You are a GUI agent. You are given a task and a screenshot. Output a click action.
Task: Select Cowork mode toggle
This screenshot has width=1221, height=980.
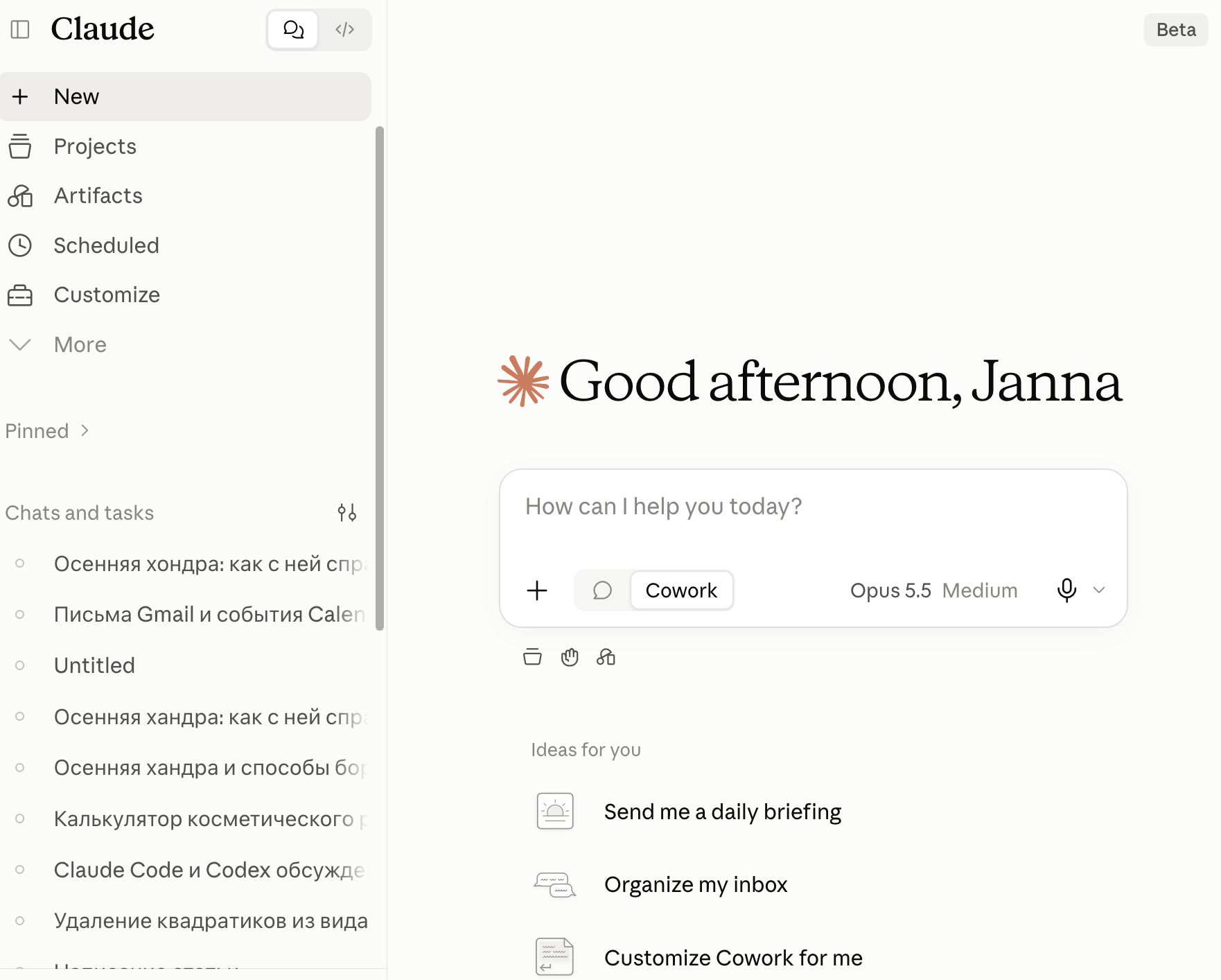pyautogui.click(x=681, y=590)
